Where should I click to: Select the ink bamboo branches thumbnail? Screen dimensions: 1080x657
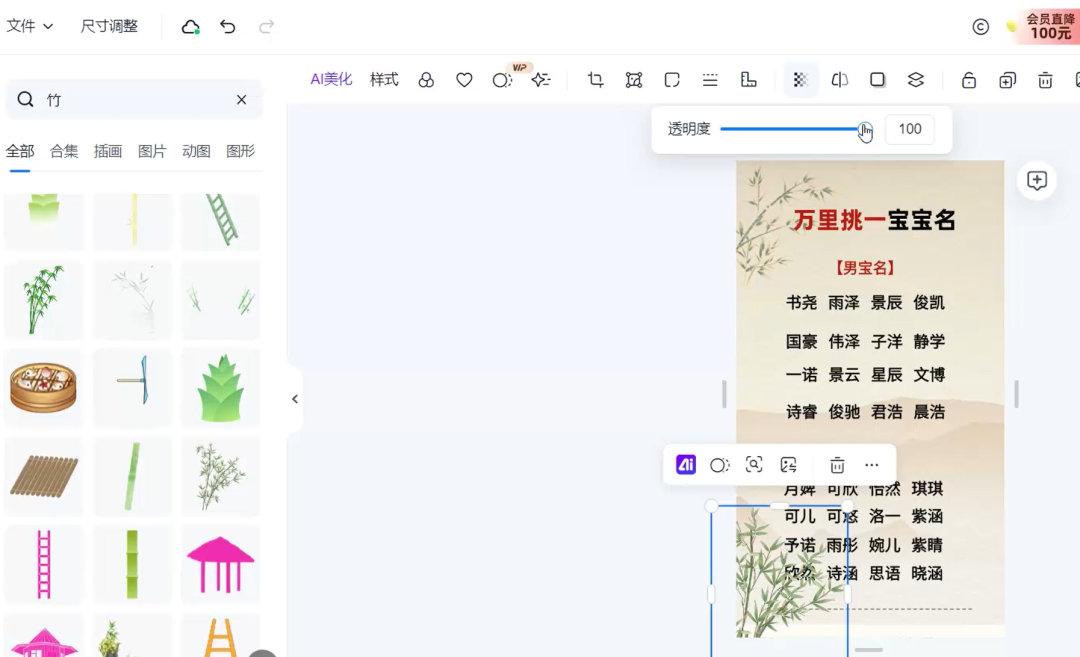pyautogui.click(x=220, y=475)
